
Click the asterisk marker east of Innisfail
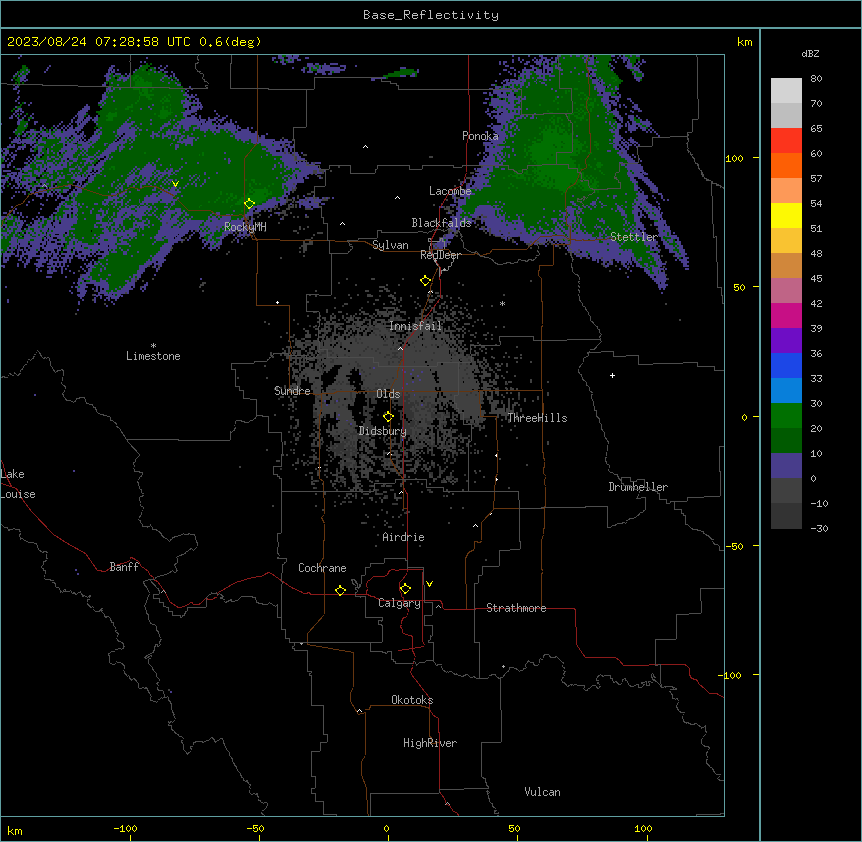click(x=502, y=304)
